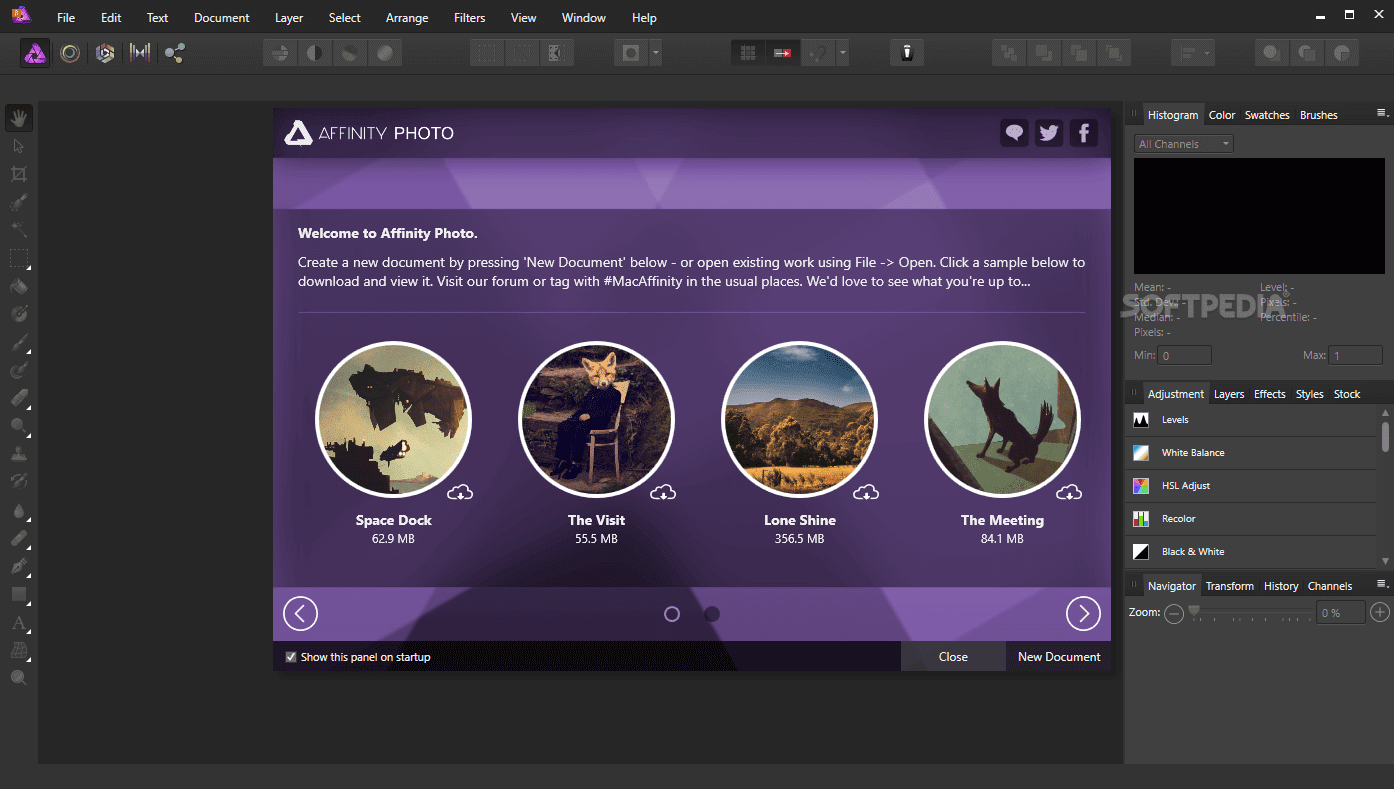
Task: Select the Flood Fill bucket tool
Action: (19, 287)
